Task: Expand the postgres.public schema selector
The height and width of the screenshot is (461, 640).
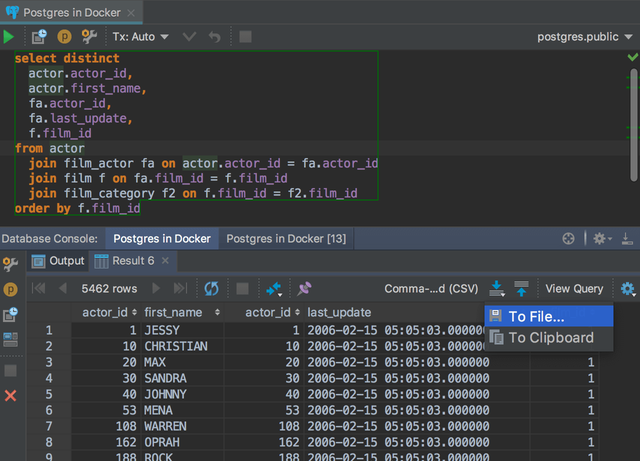Action: click(x=584, y=37)
